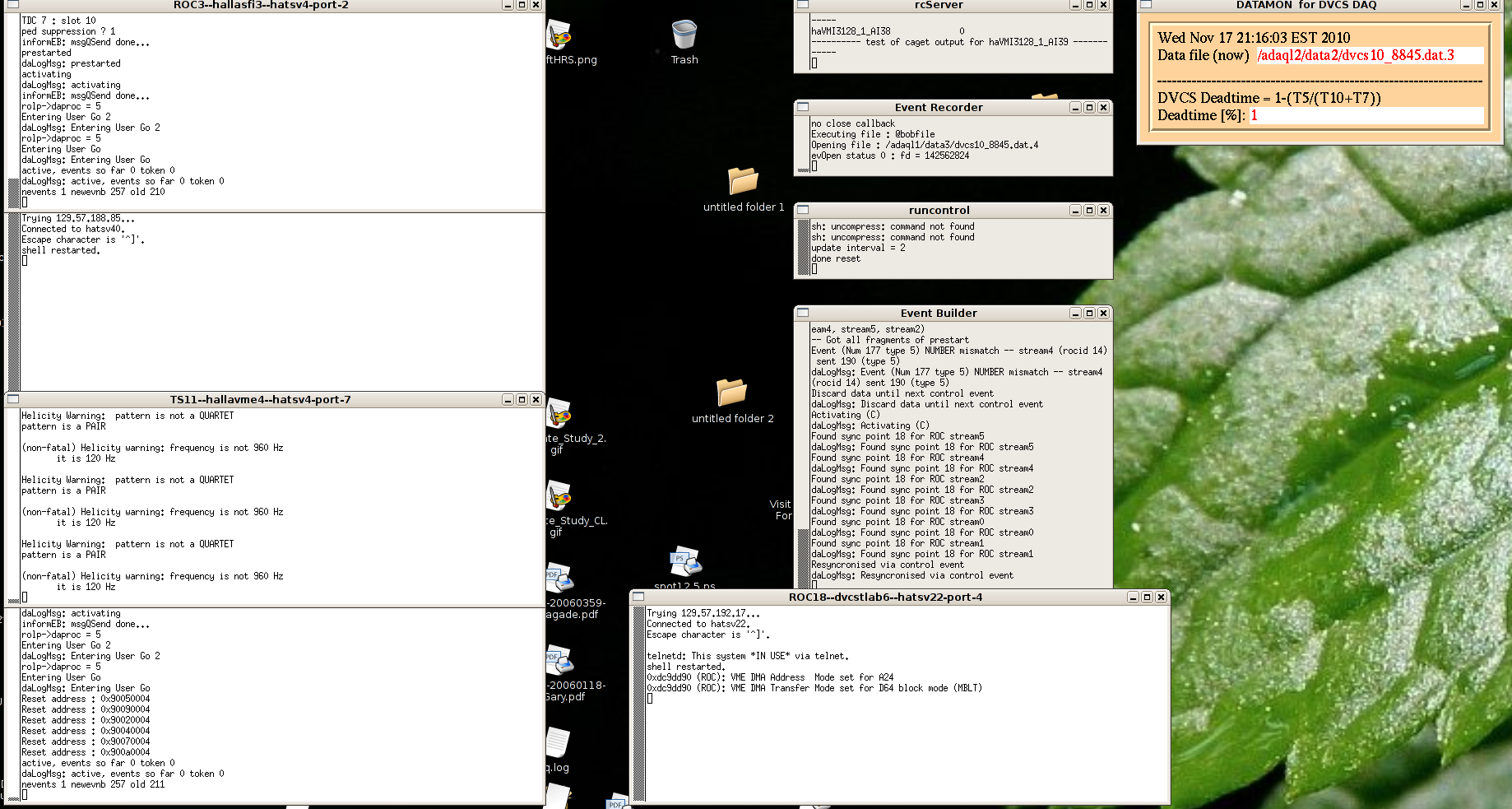
Task: Minimize the Event Recorder window
Action: click(1075, 108)
